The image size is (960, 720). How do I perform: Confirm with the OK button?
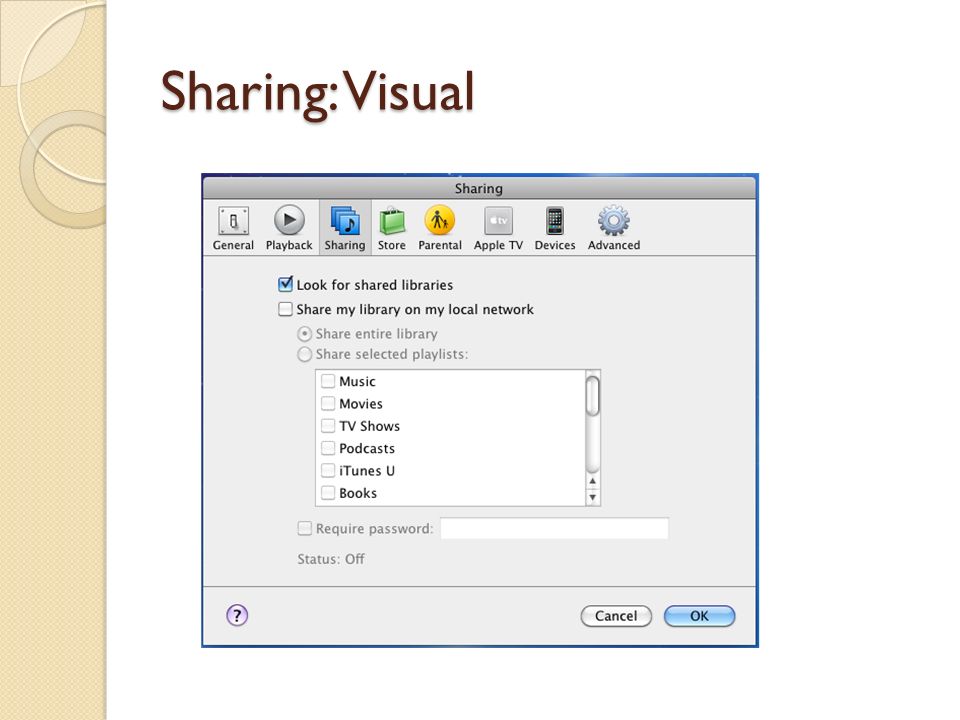pos(699,616)
